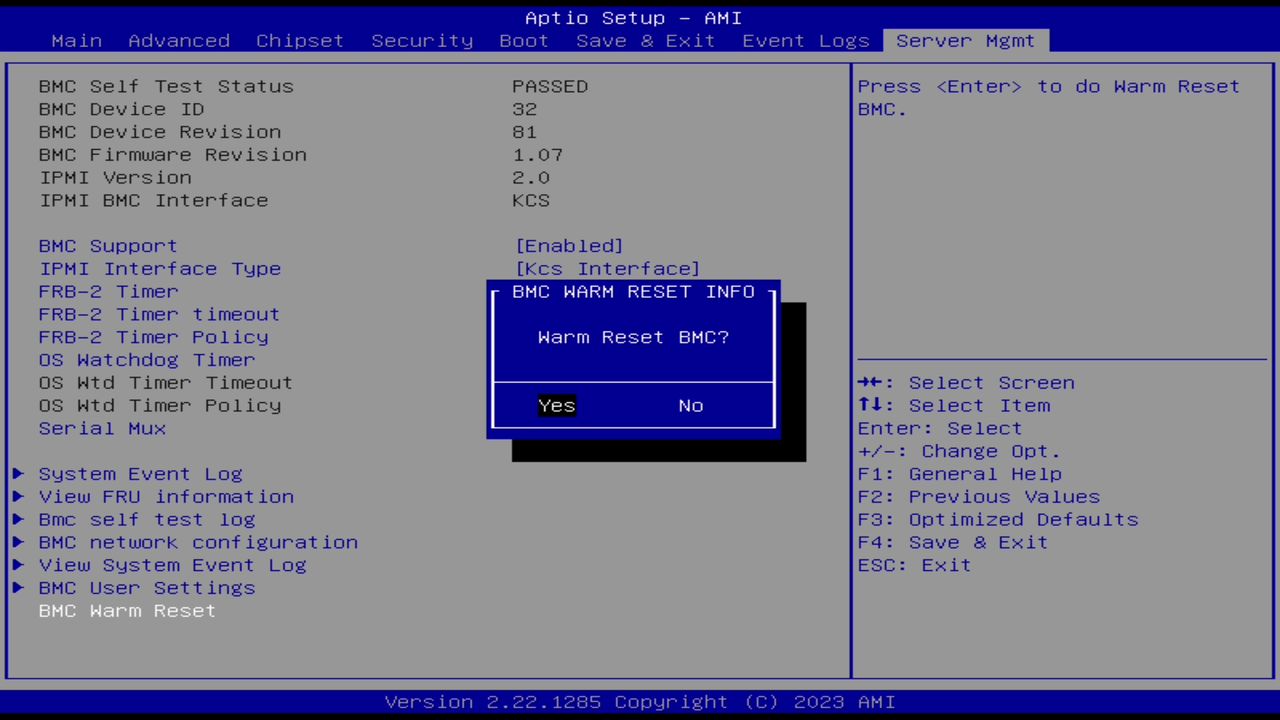Screen dimensions: 1280x720
Task: Expand the Bmc self test log arrow
Action: 18,520
